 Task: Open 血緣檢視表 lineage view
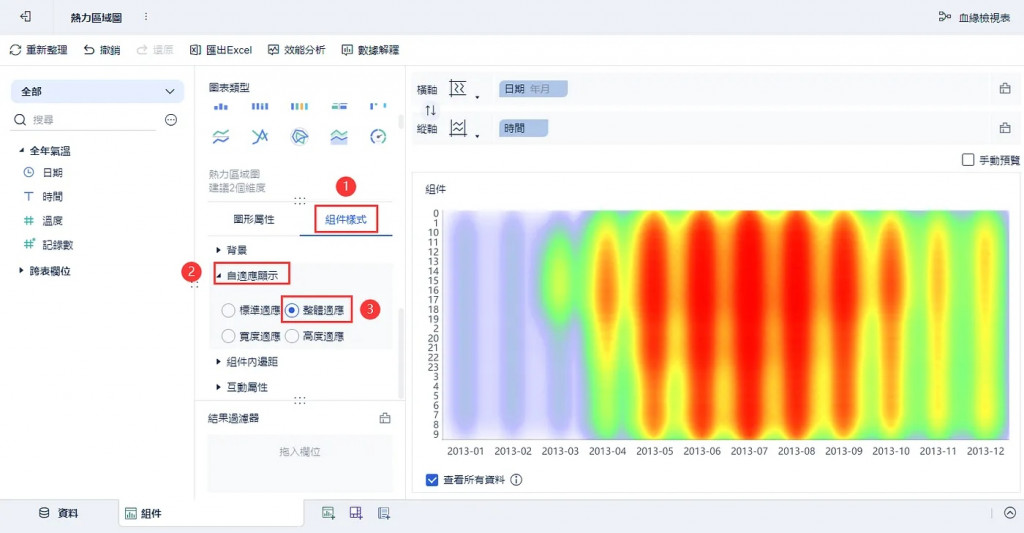[974, 18]
